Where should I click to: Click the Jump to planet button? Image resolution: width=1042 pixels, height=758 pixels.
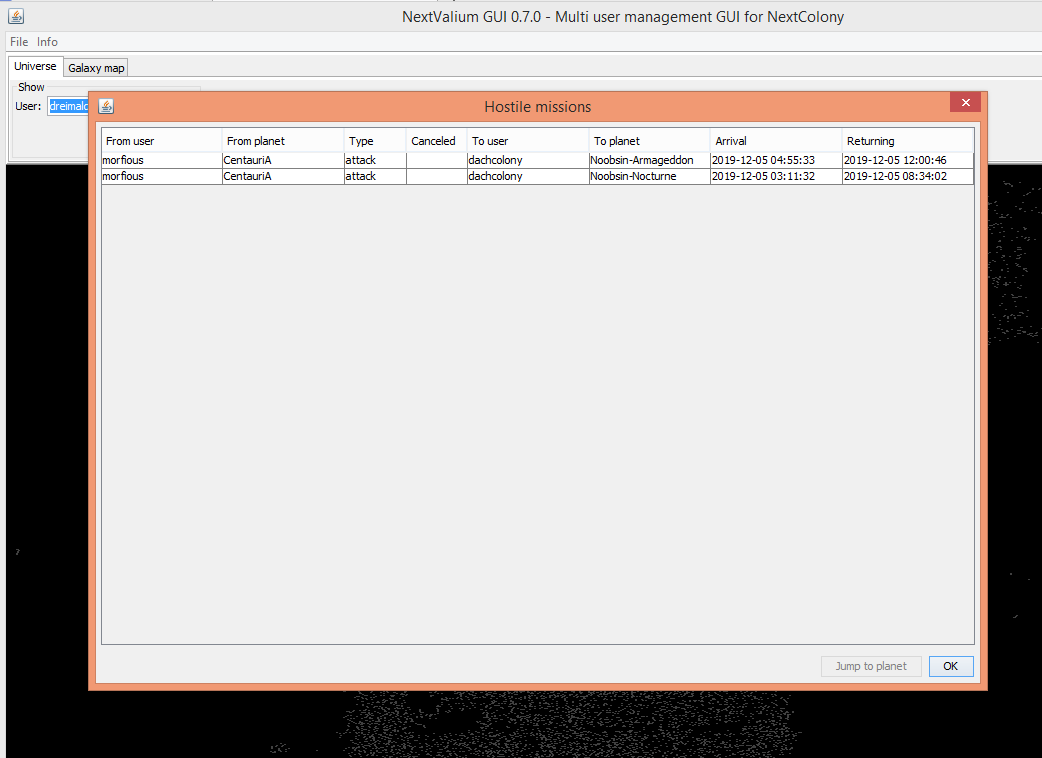click(x=871, y=666)
